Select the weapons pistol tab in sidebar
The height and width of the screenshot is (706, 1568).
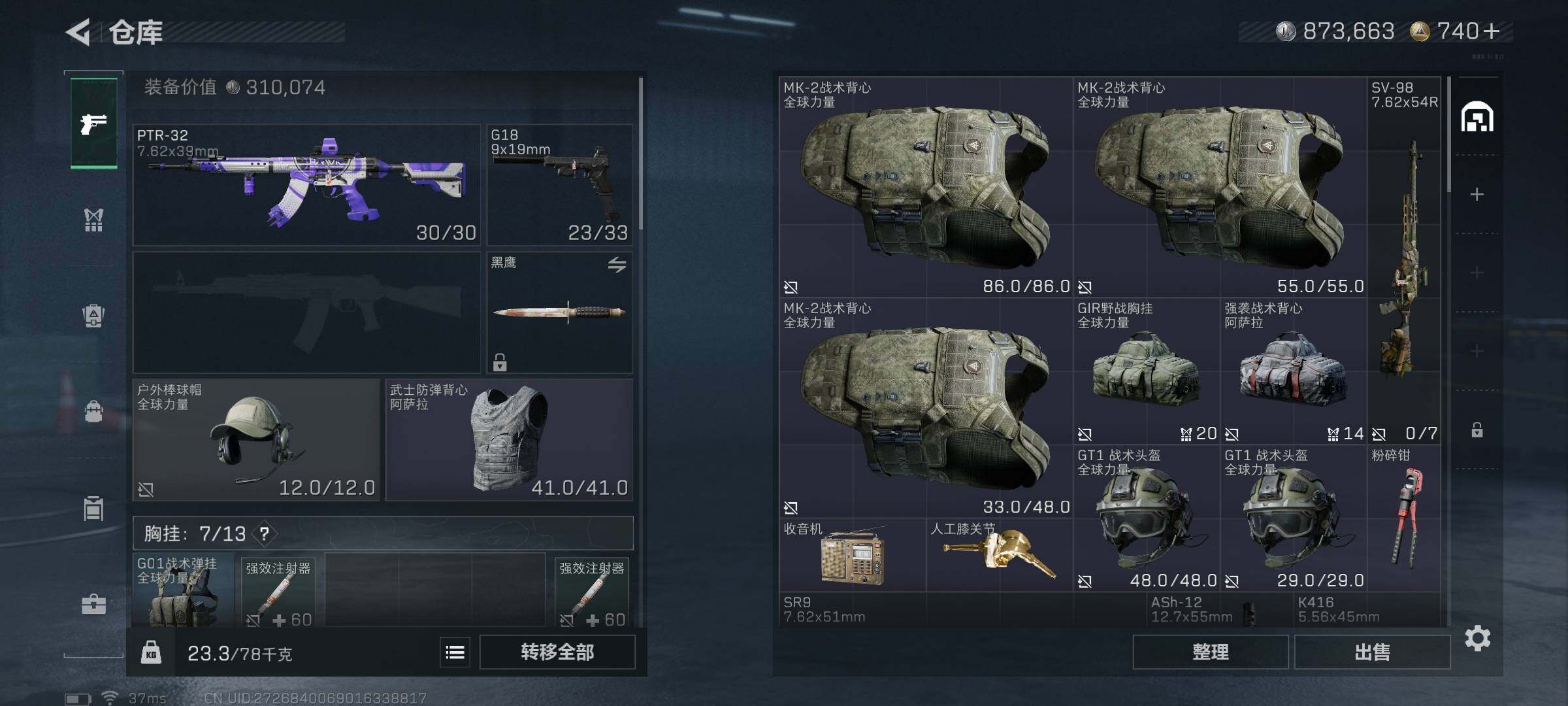pos(94,123)
